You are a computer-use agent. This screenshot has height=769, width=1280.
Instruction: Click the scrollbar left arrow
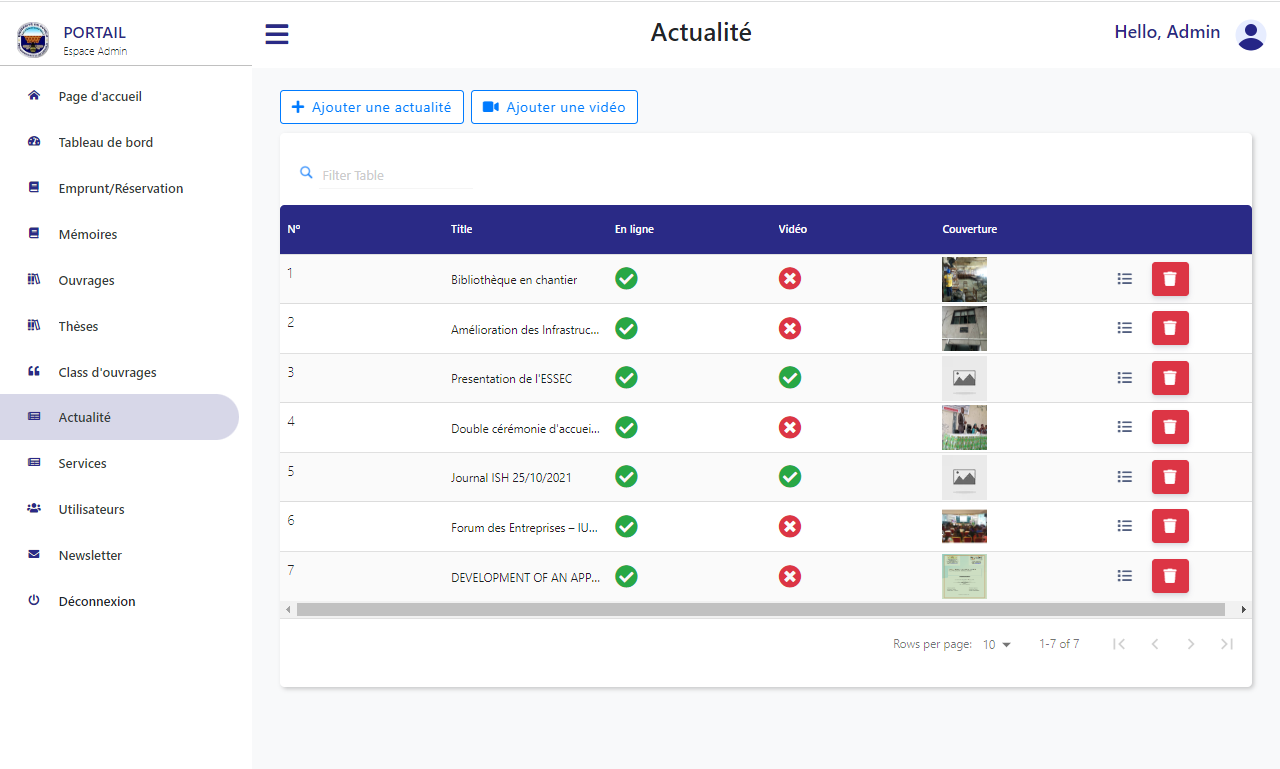(x=288, y=609)
